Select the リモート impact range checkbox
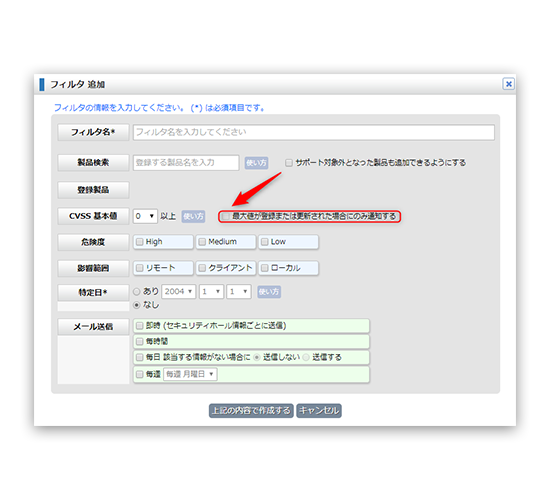 [140, 268]
